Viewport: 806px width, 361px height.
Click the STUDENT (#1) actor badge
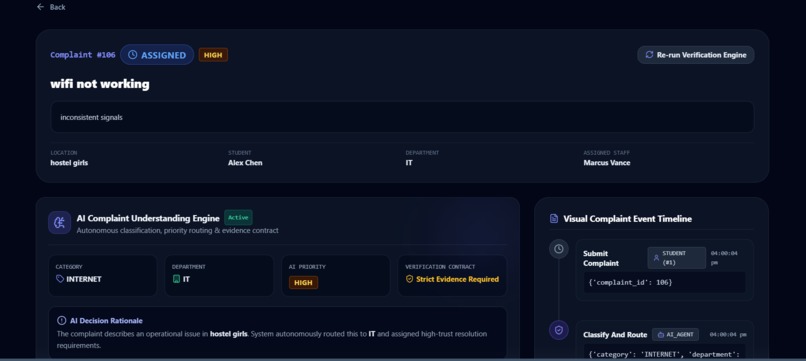pos(676,258)
